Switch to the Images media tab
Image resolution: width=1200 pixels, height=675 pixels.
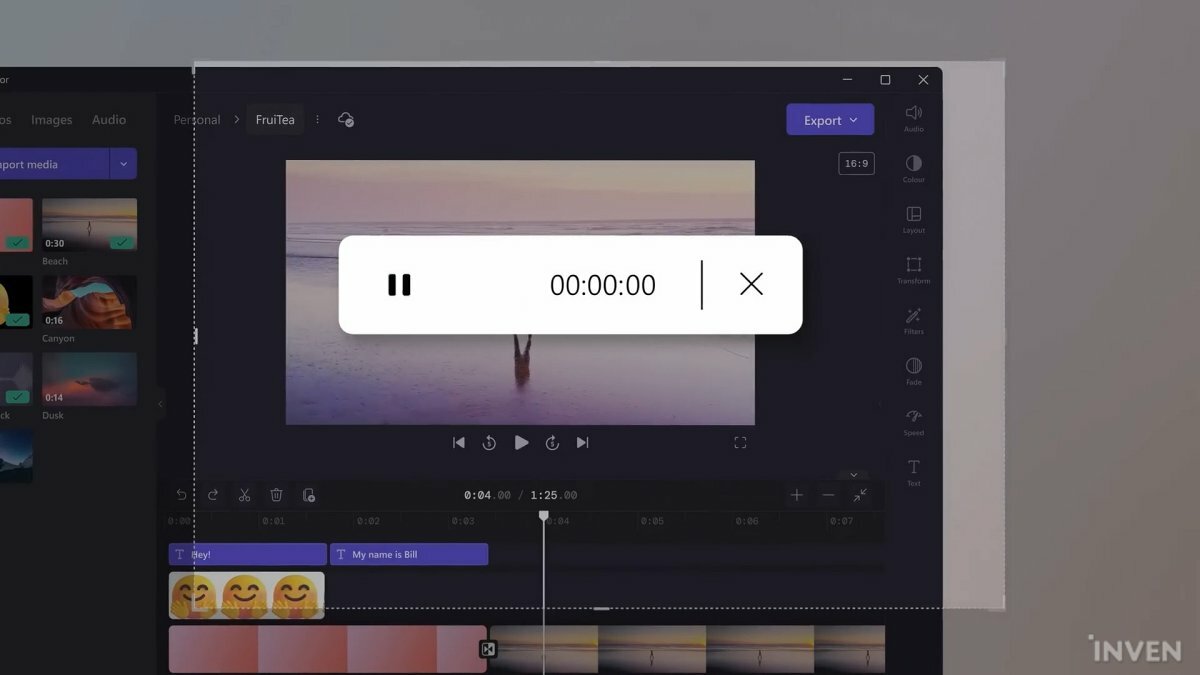[51, 120]
